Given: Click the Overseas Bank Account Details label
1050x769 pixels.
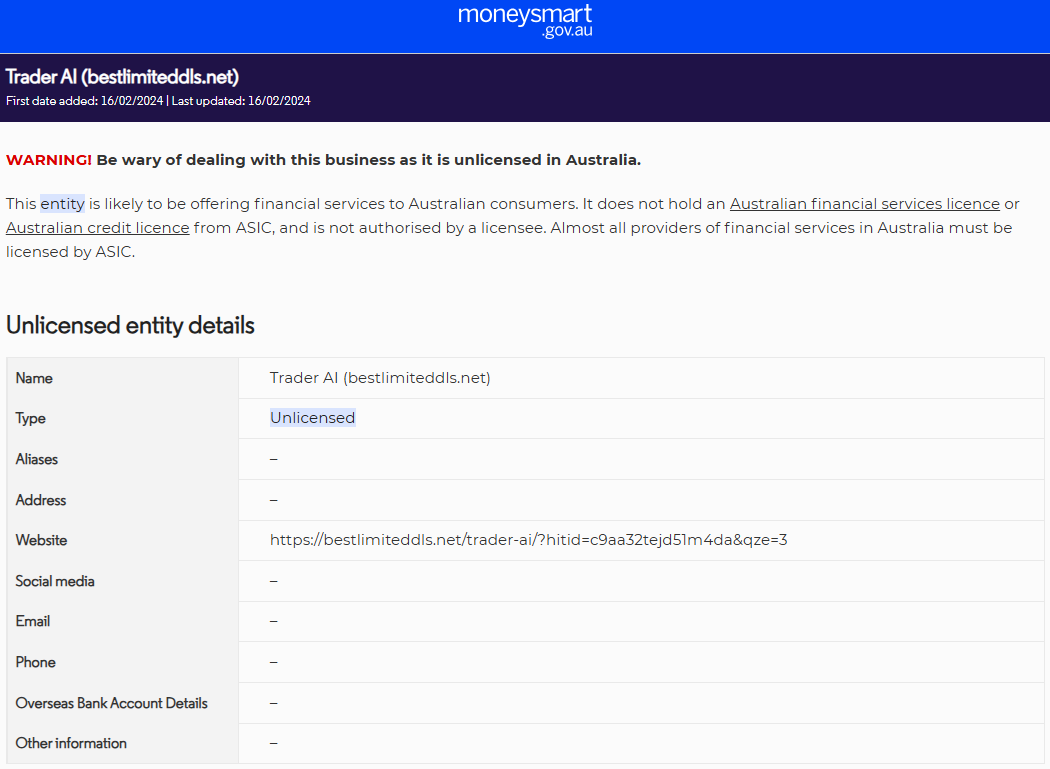Looking at the screenshot, I should pyautogui.click(x=112, y=703).
